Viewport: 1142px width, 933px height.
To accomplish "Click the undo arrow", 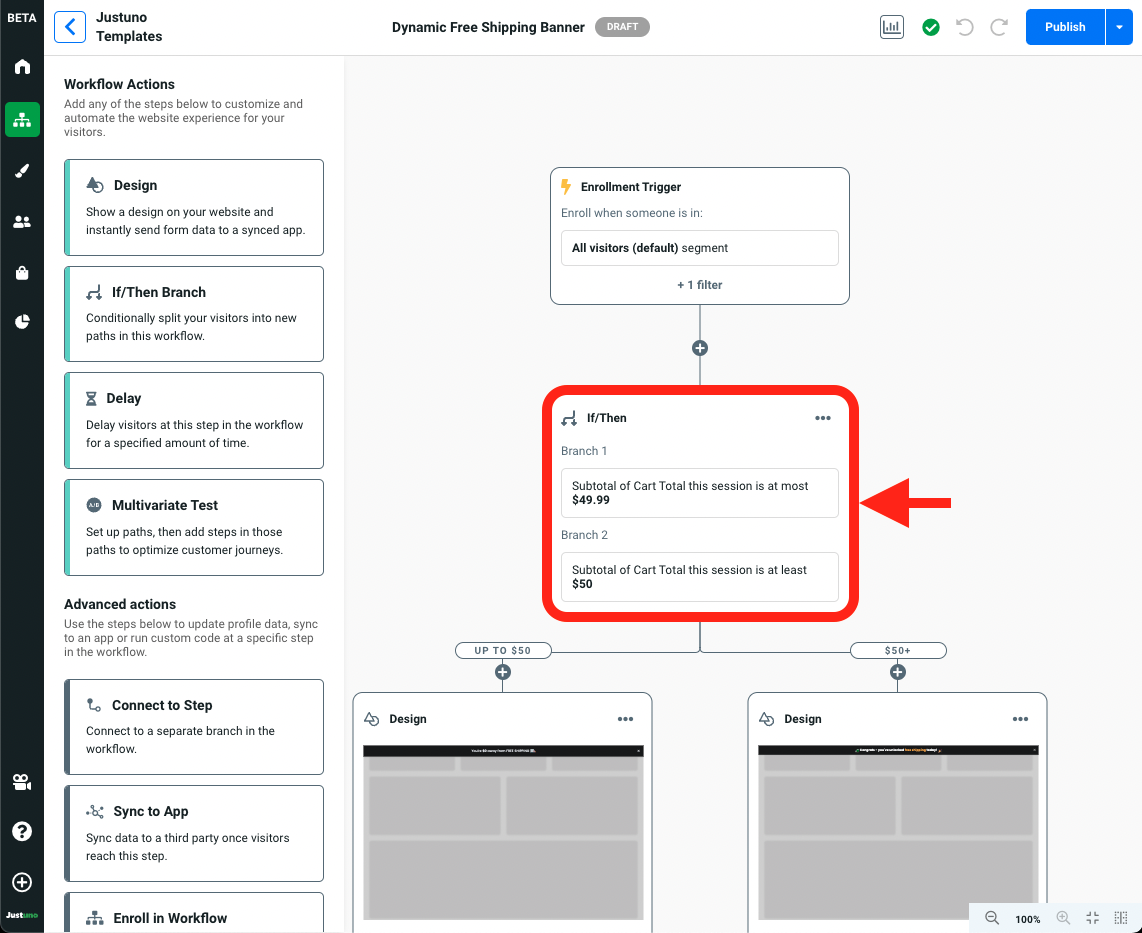I will click(965, 27).
